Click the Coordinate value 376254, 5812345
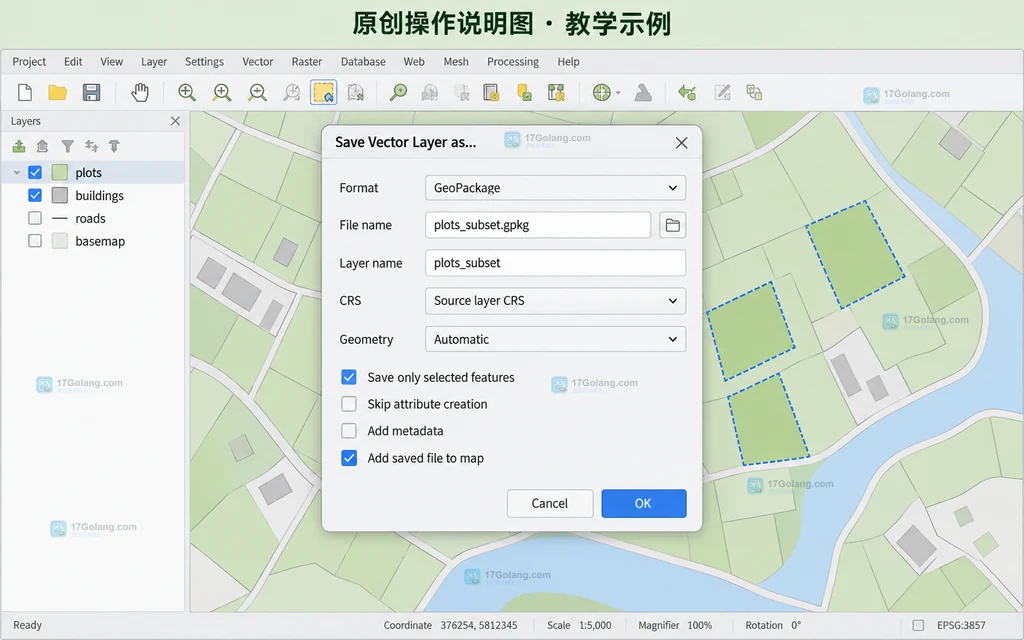The height and width of the screenshot is (640, 1024). 478,625
